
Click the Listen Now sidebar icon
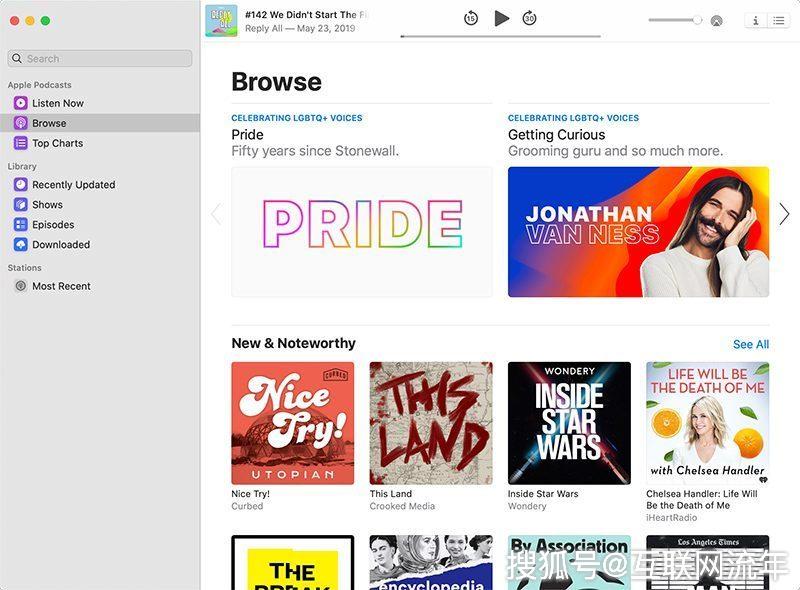[x=20, y=103]
